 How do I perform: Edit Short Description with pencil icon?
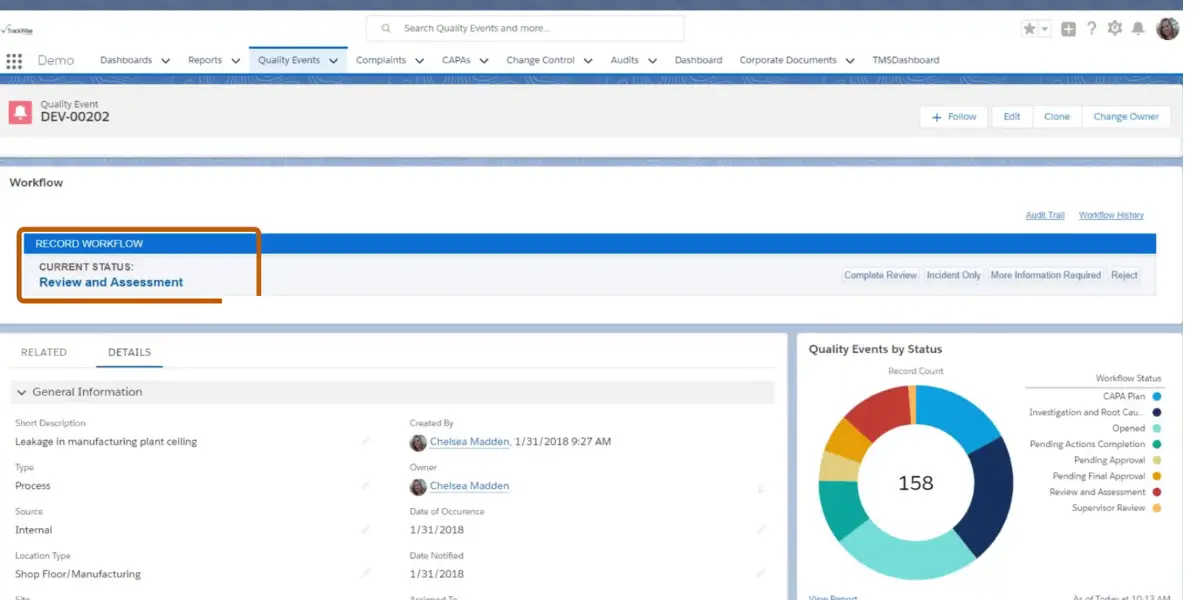point(366,442)
